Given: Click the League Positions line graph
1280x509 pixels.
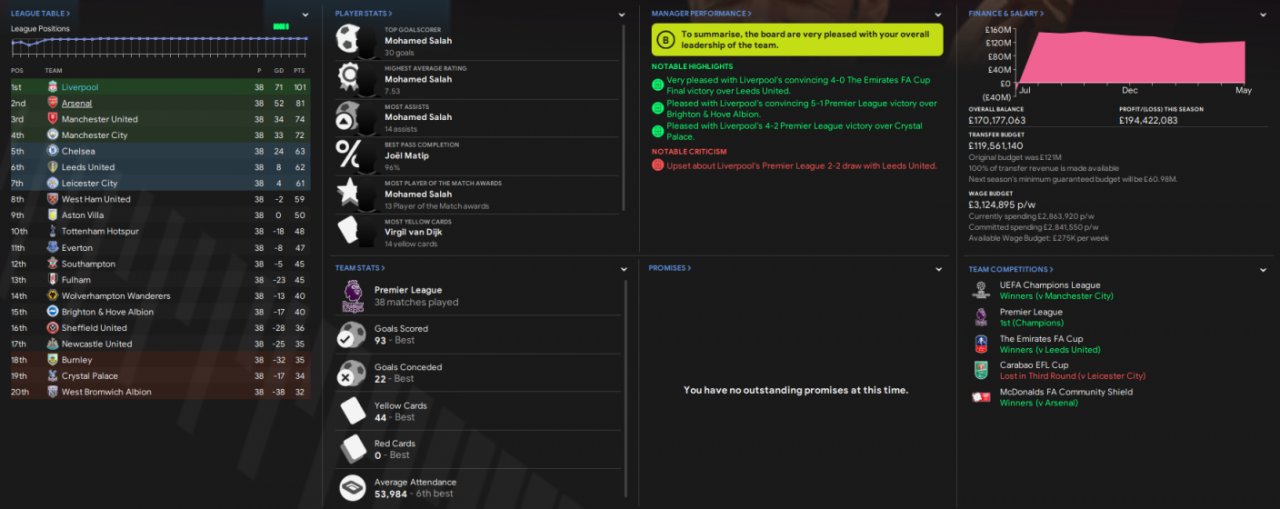Looking at the screenshot, I should tap(159, 42).
